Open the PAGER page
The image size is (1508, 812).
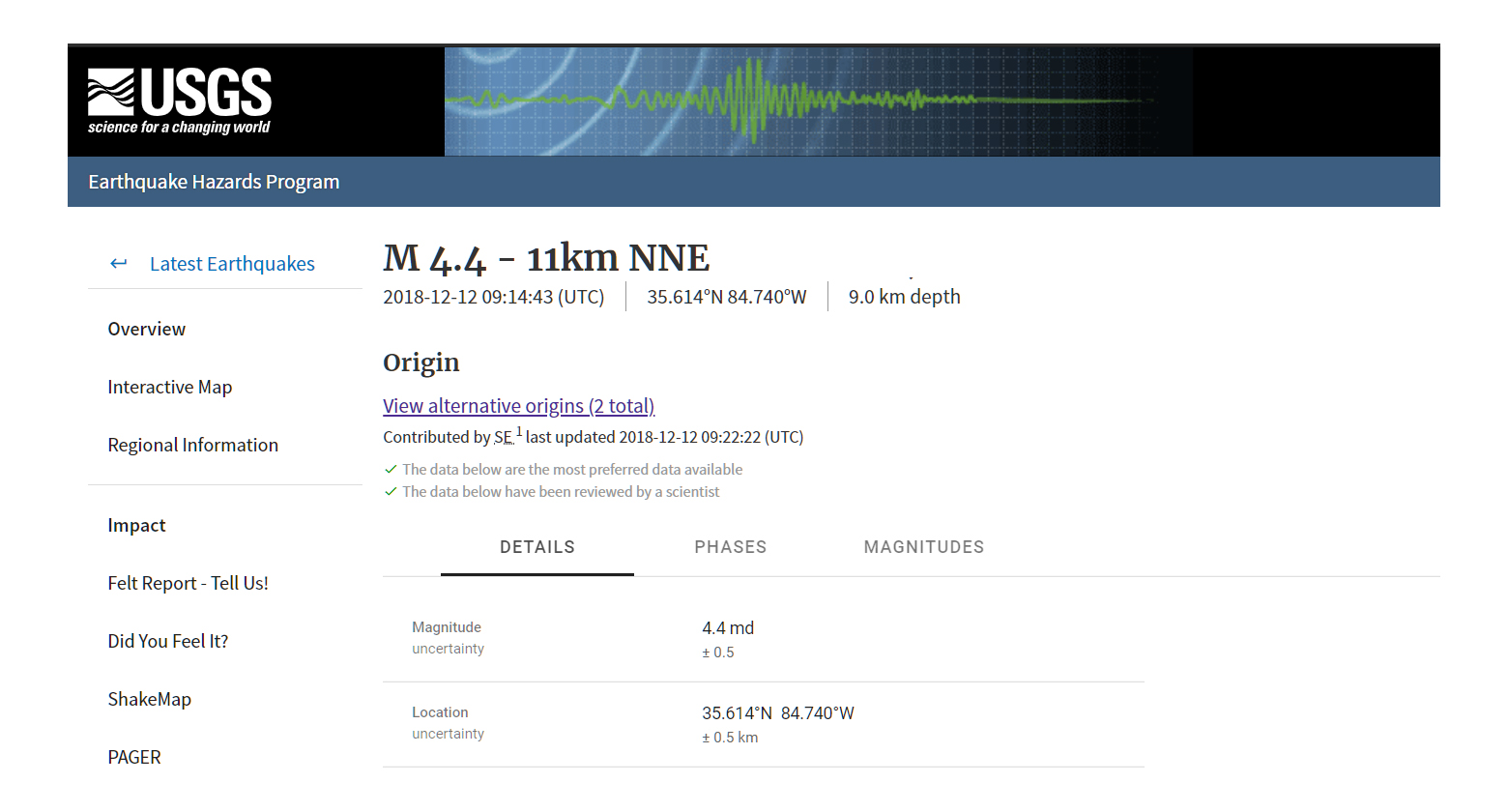pos(134,757)
